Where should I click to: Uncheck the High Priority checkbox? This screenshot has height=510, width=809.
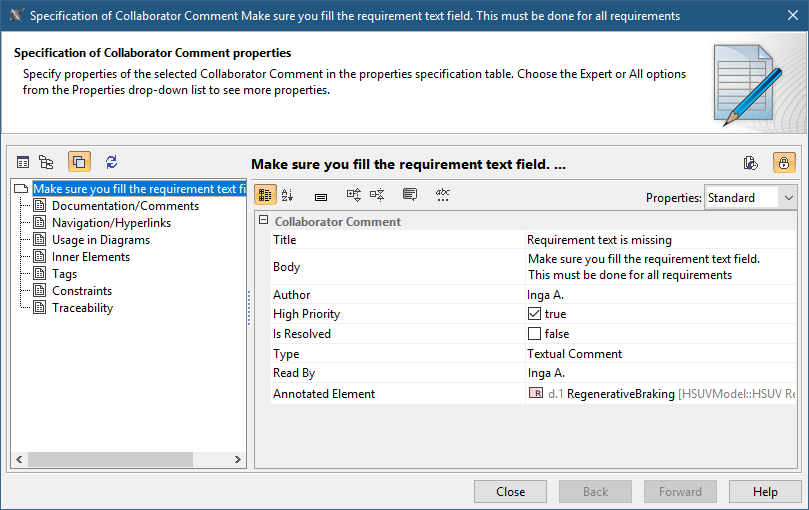pyautogui.click(x=535, y=314)
